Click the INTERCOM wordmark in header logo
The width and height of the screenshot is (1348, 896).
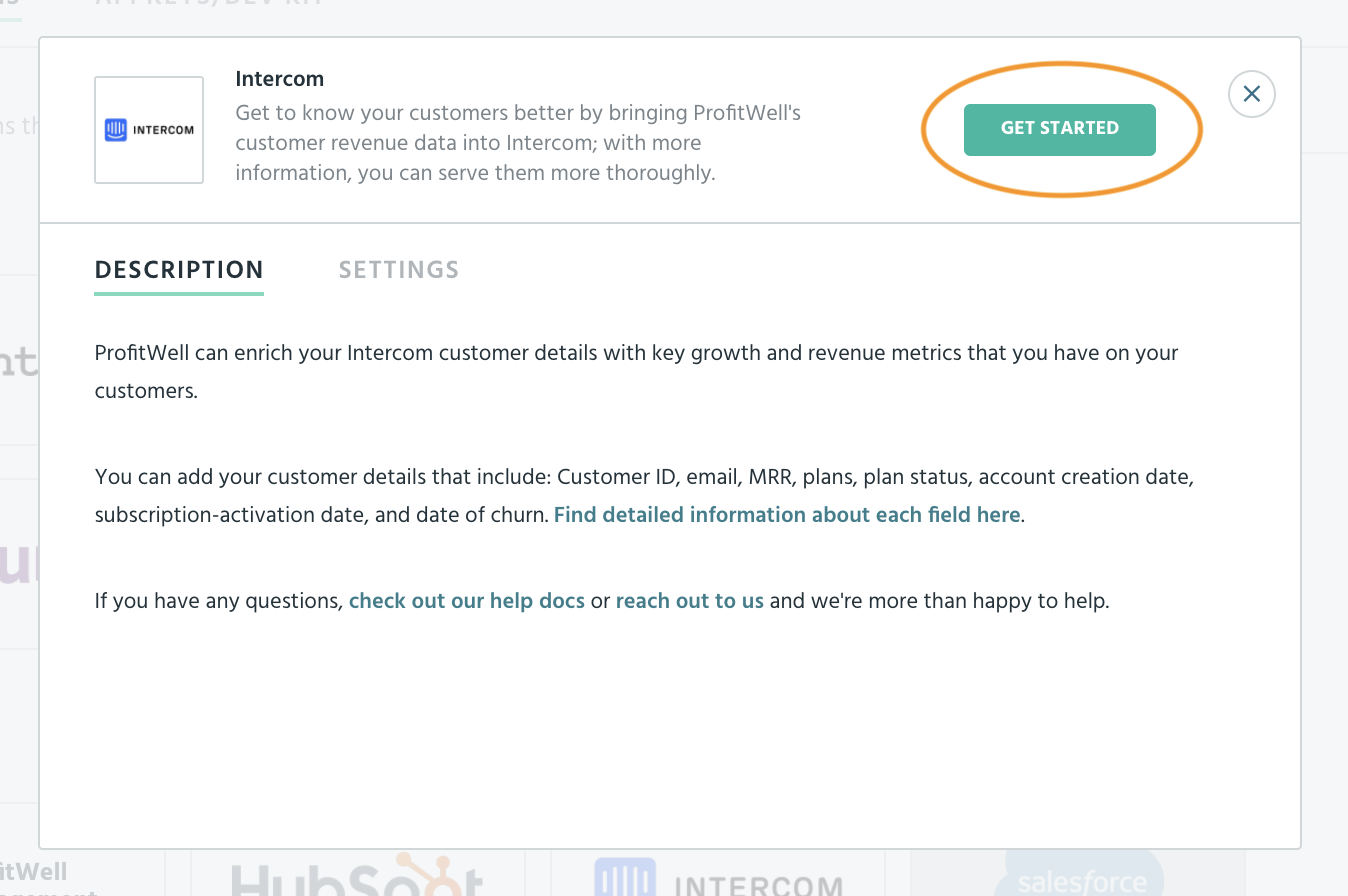(x=163, y=130)
